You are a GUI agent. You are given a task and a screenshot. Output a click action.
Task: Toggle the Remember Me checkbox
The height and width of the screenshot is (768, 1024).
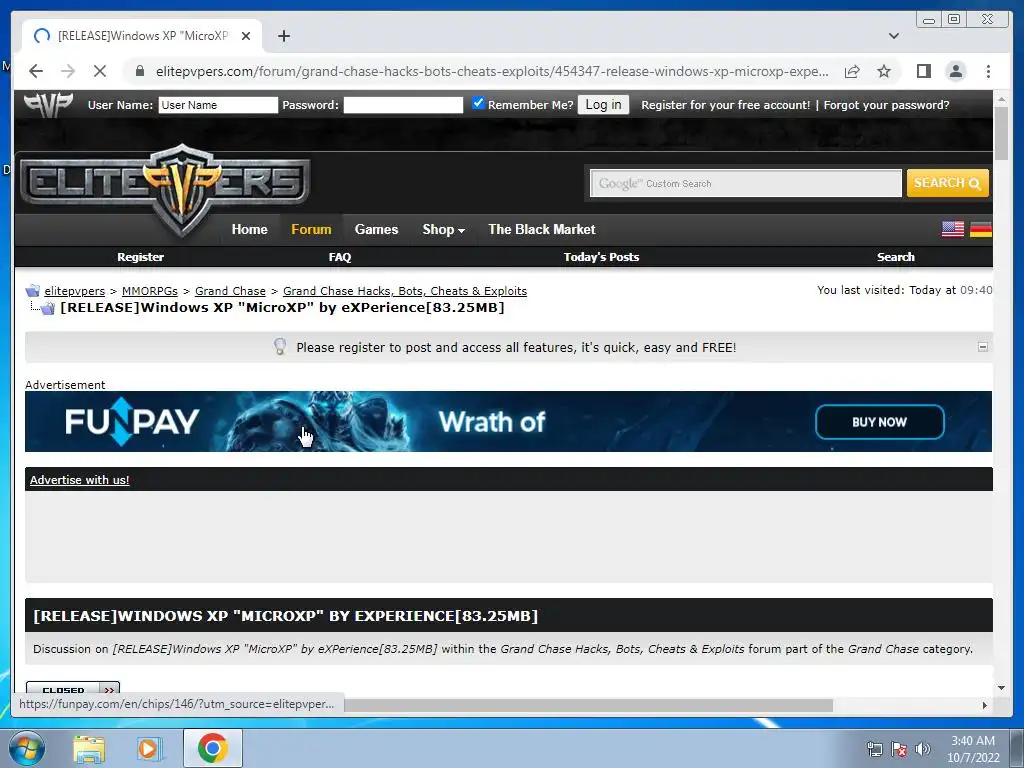[x=478, y=103]
